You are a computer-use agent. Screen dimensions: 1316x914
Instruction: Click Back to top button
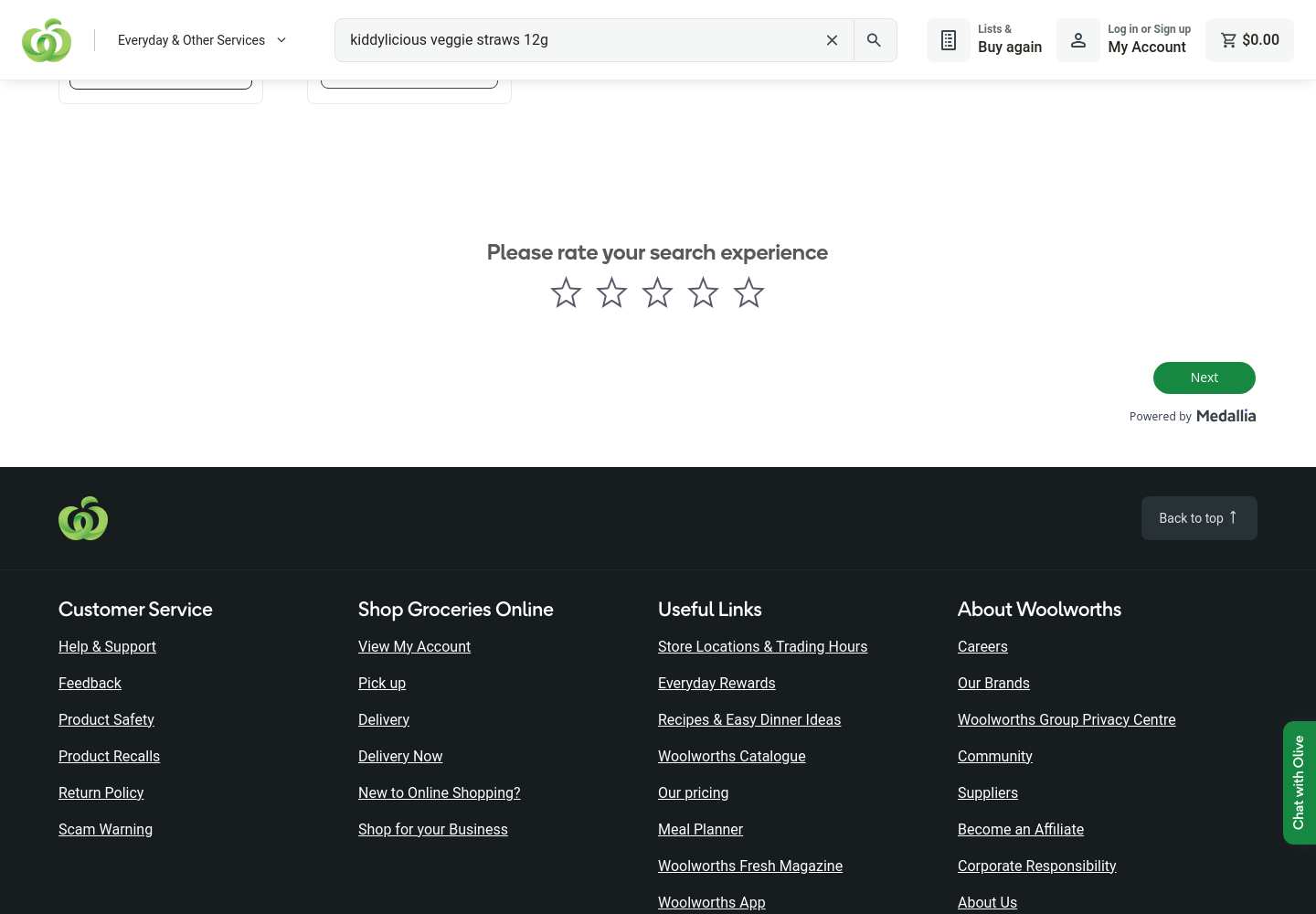(x=1199, y=518)
